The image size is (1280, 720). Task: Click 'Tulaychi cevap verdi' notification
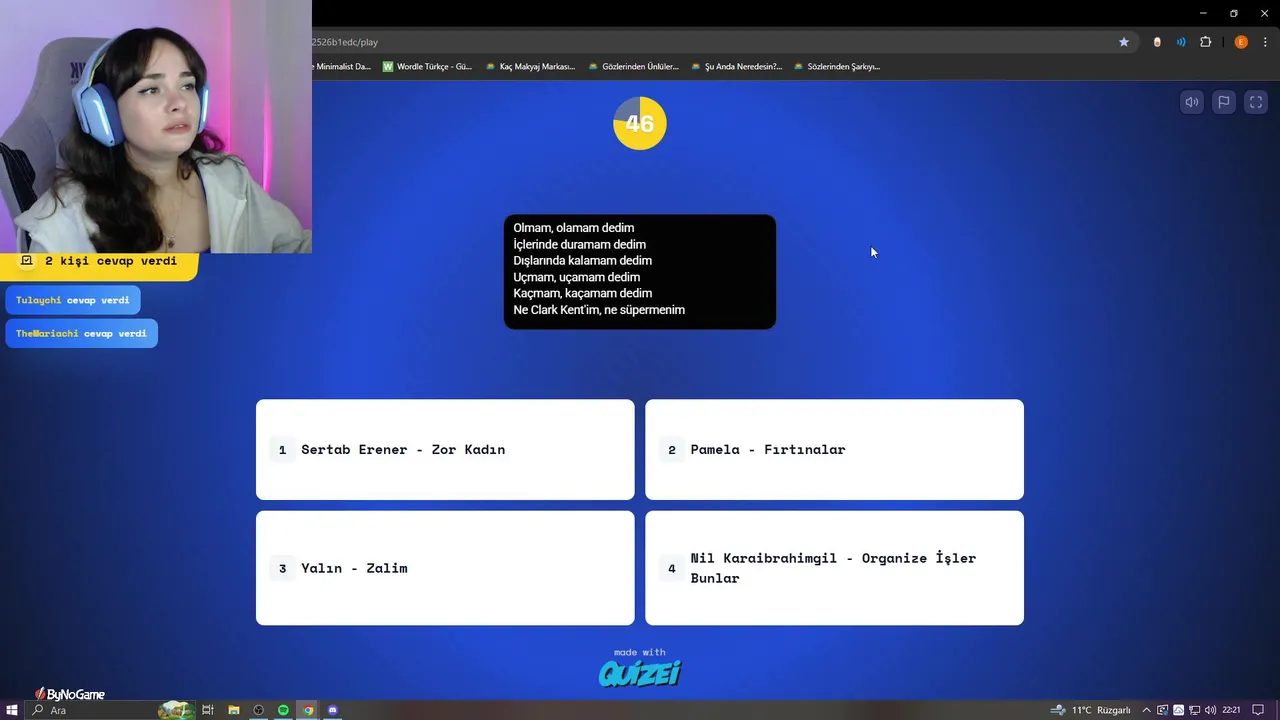(x=73, y=300)
